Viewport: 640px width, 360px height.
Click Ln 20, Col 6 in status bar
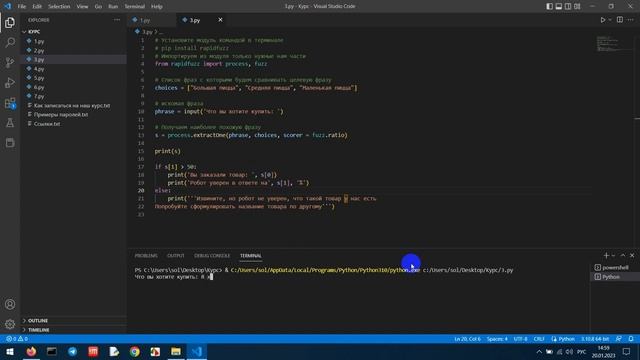(x=467, y=339)
